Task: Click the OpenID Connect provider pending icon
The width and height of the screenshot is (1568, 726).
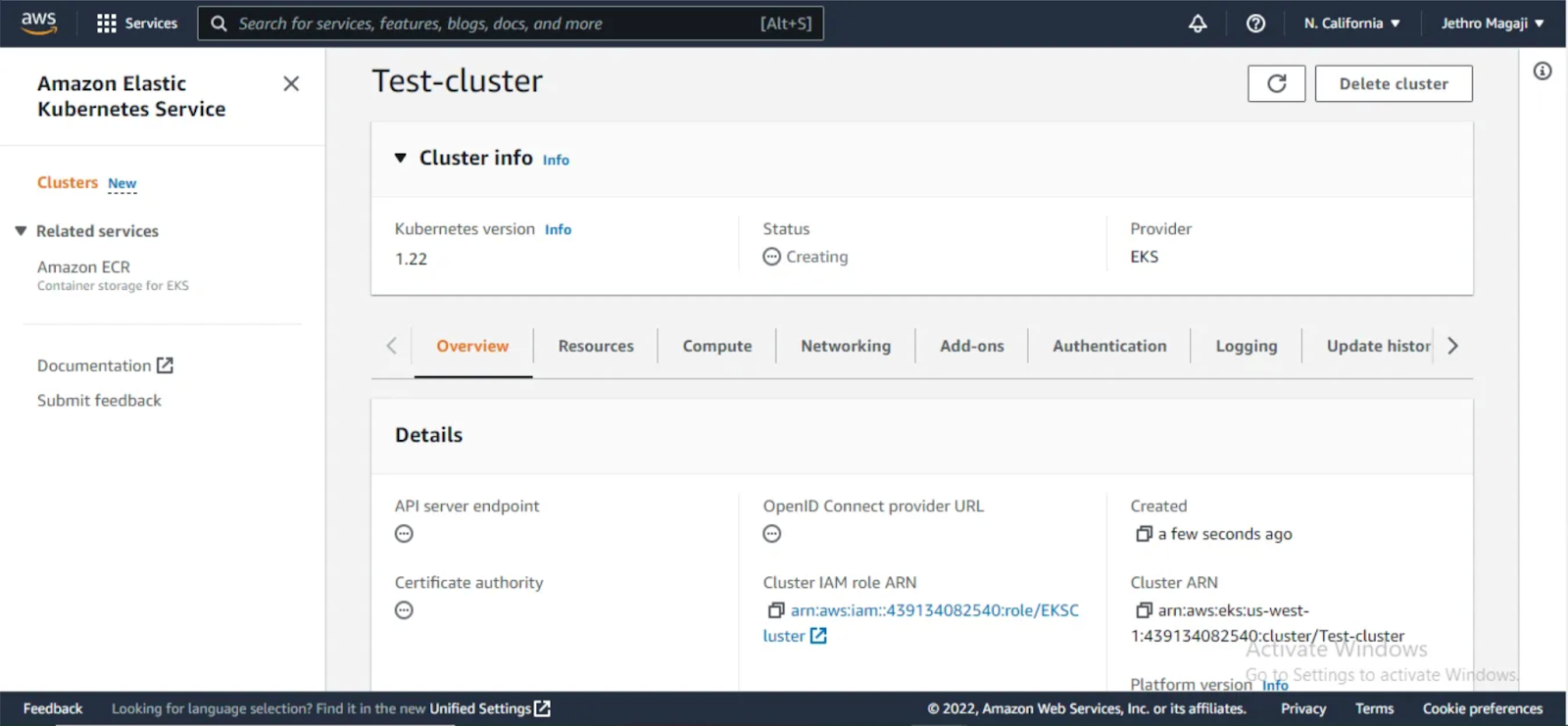Action: [x=772, y=534]
